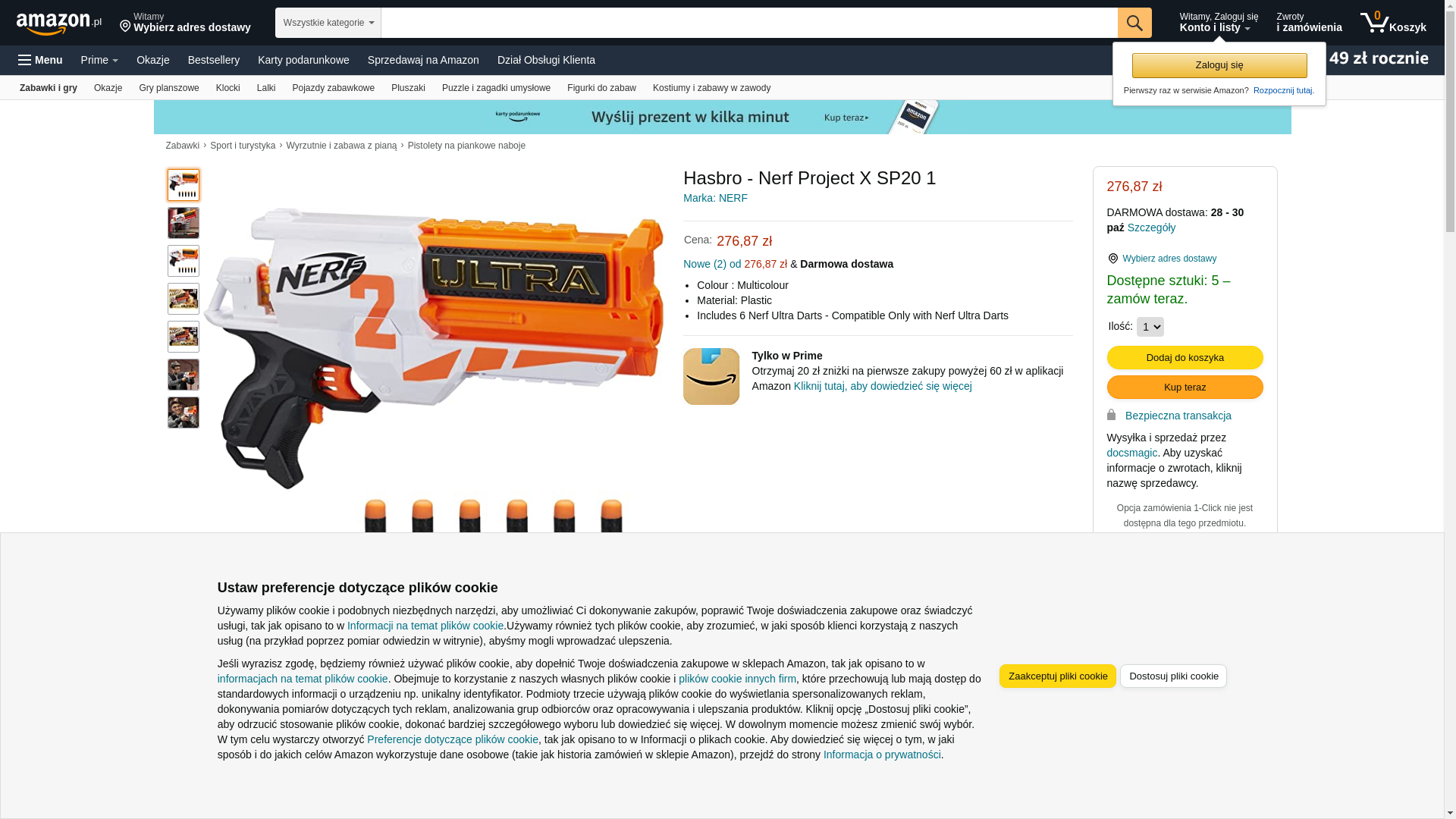
Task: Go to the Amazon.pl logo home
Action: coord(58,24)
